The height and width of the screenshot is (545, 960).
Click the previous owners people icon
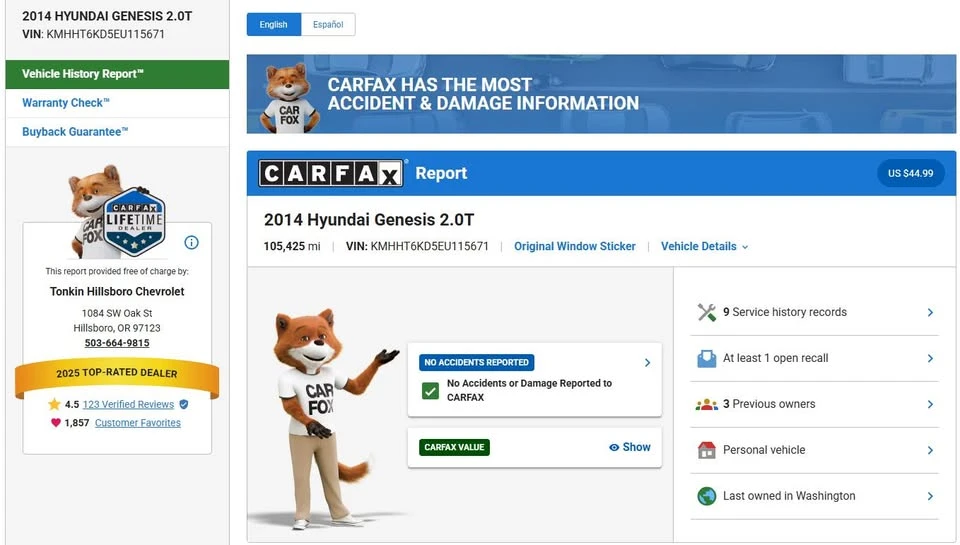tap(707, 404)
